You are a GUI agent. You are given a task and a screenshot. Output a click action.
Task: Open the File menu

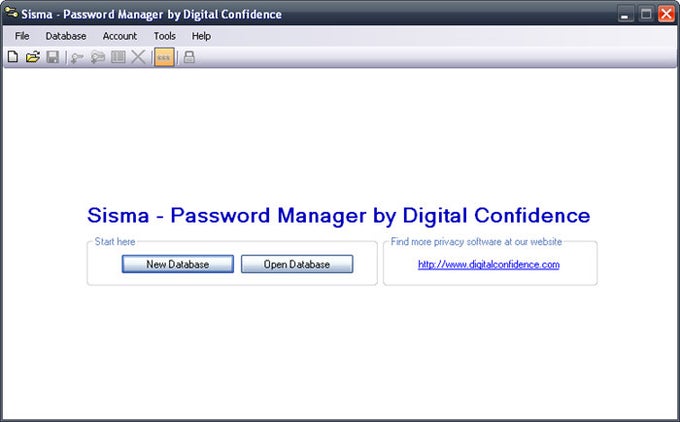tap(22, 36)
